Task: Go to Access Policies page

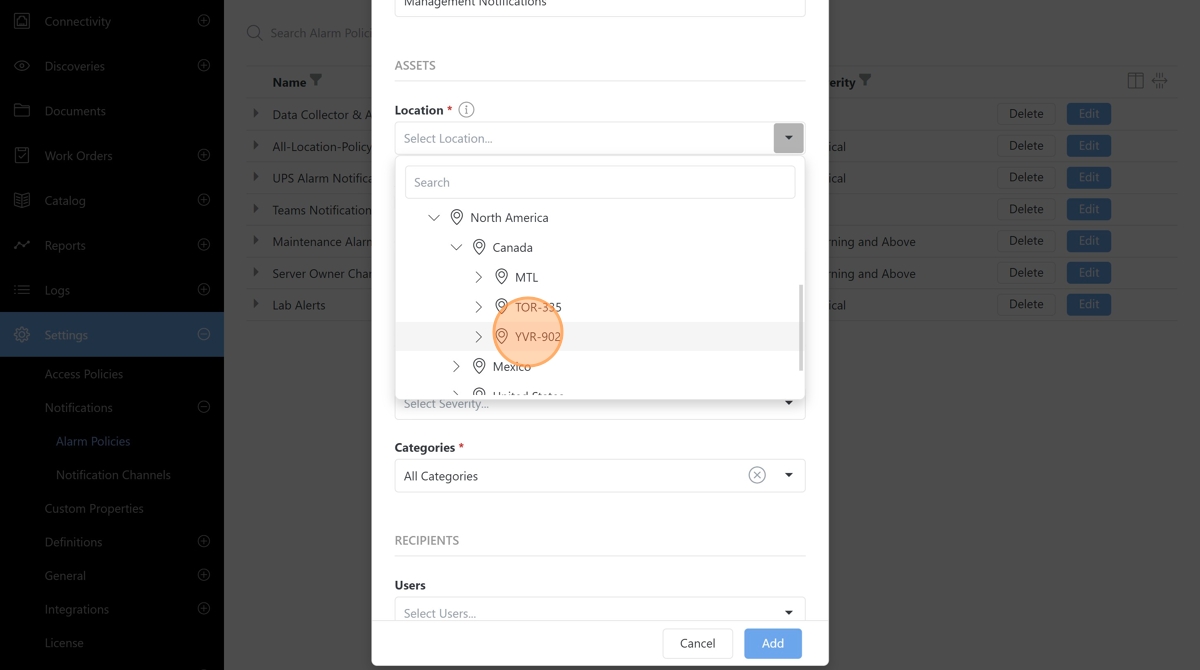Action: (x=84, y=374)
